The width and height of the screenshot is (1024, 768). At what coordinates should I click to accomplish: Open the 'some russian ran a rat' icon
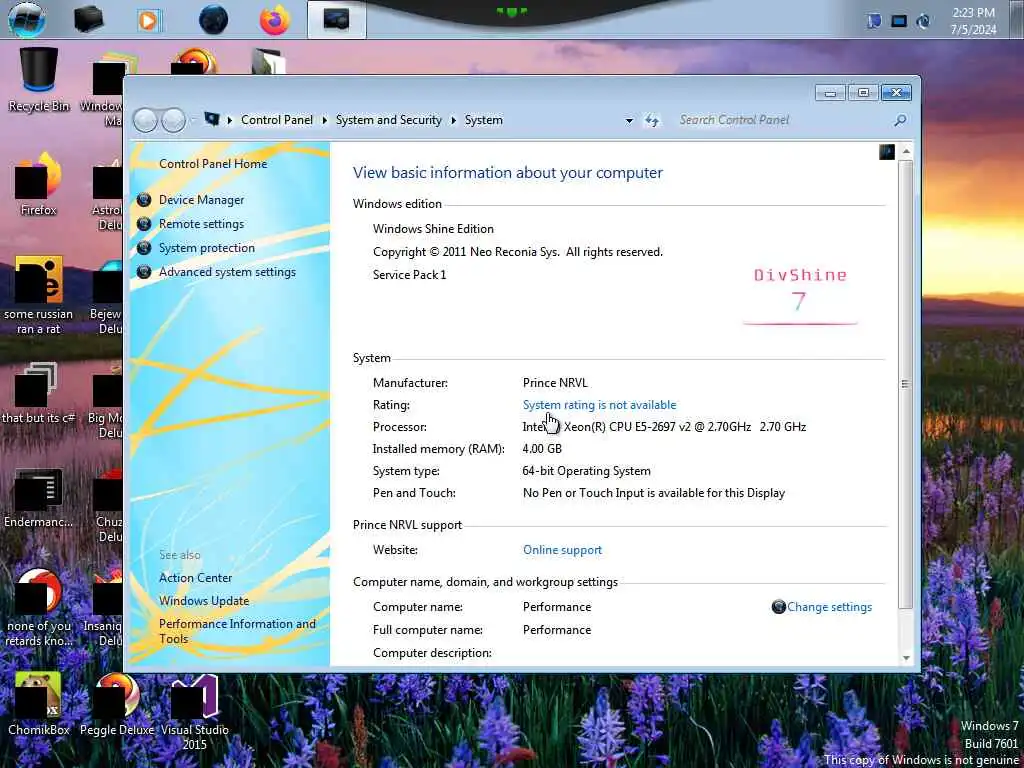39,295
